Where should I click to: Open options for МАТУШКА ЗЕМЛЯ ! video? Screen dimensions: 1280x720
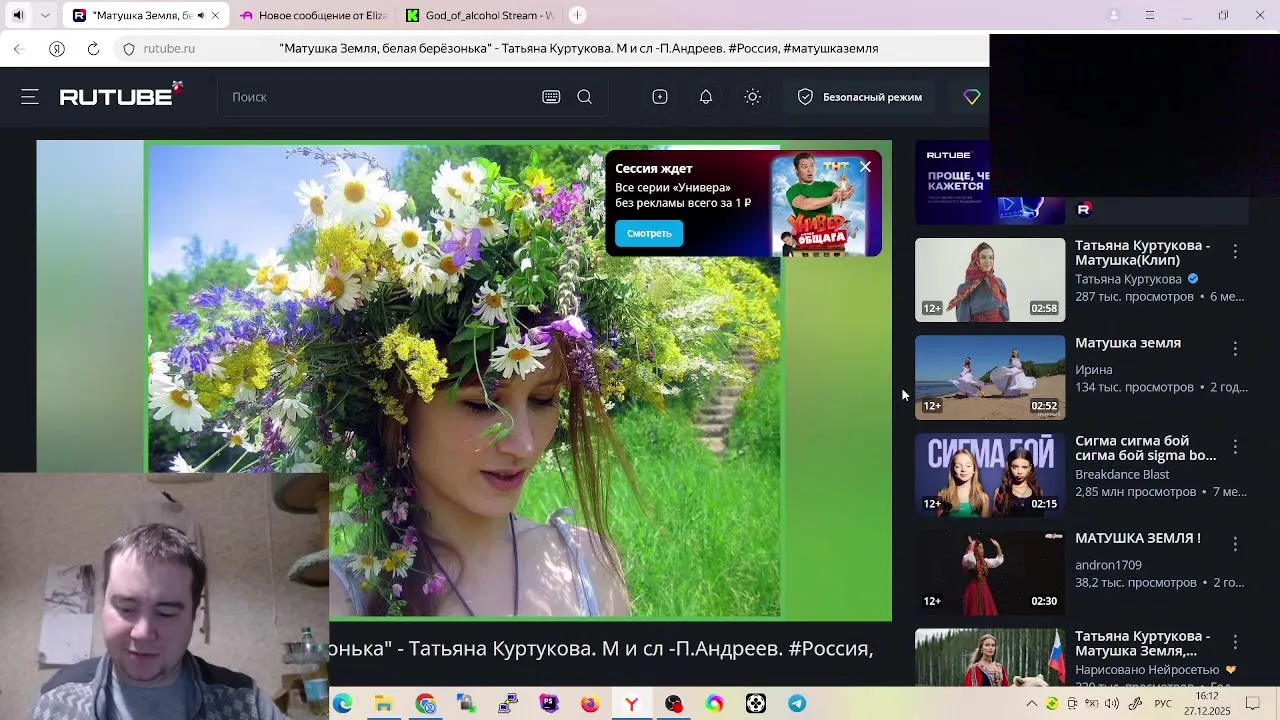pos(1235,544)
